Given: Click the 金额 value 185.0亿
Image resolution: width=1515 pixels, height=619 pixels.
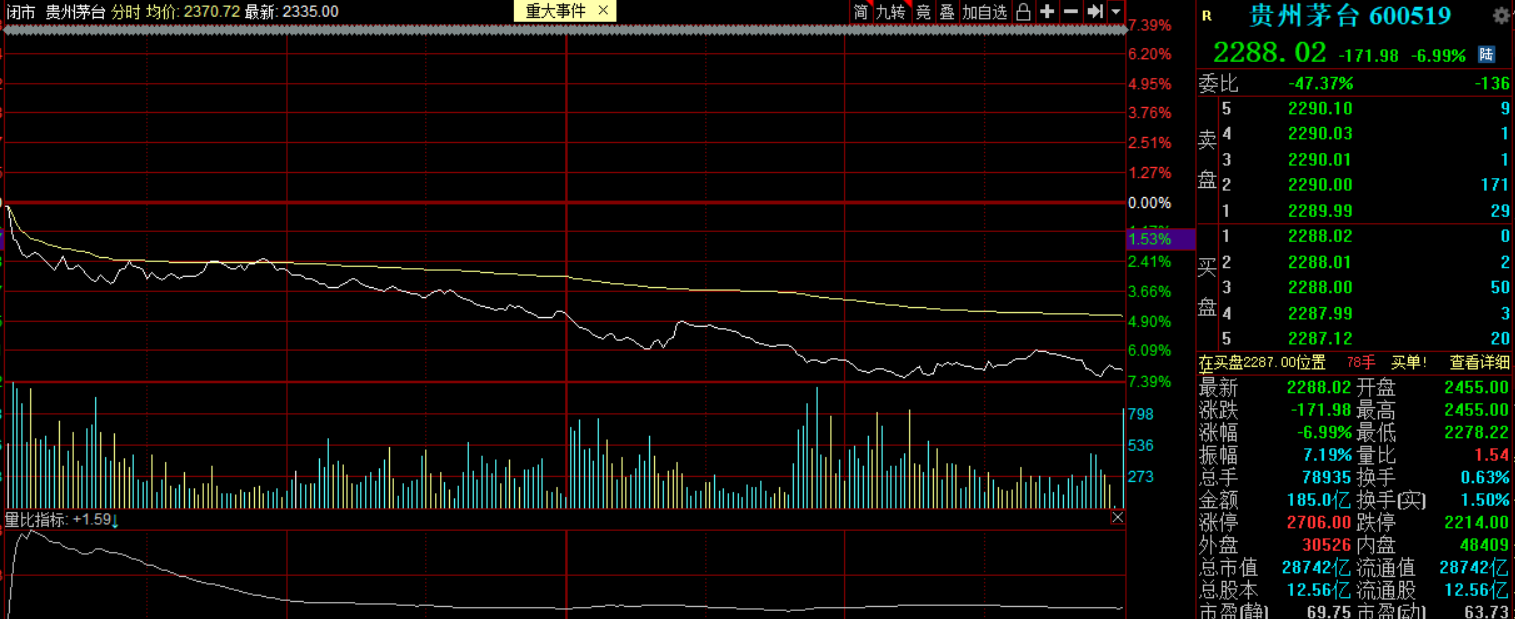Looking at the screenshot, I should pos(1320,500).
